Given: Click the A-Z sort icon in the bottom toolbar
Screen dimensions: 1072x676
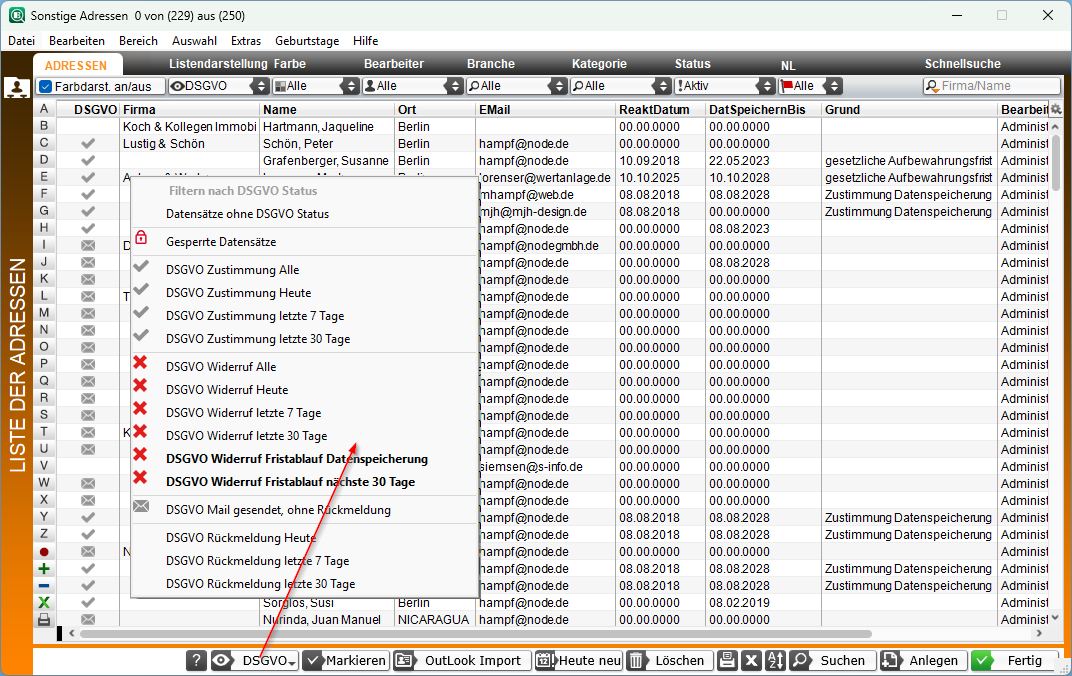Looking at the screenshot, I should coord(774,661).
